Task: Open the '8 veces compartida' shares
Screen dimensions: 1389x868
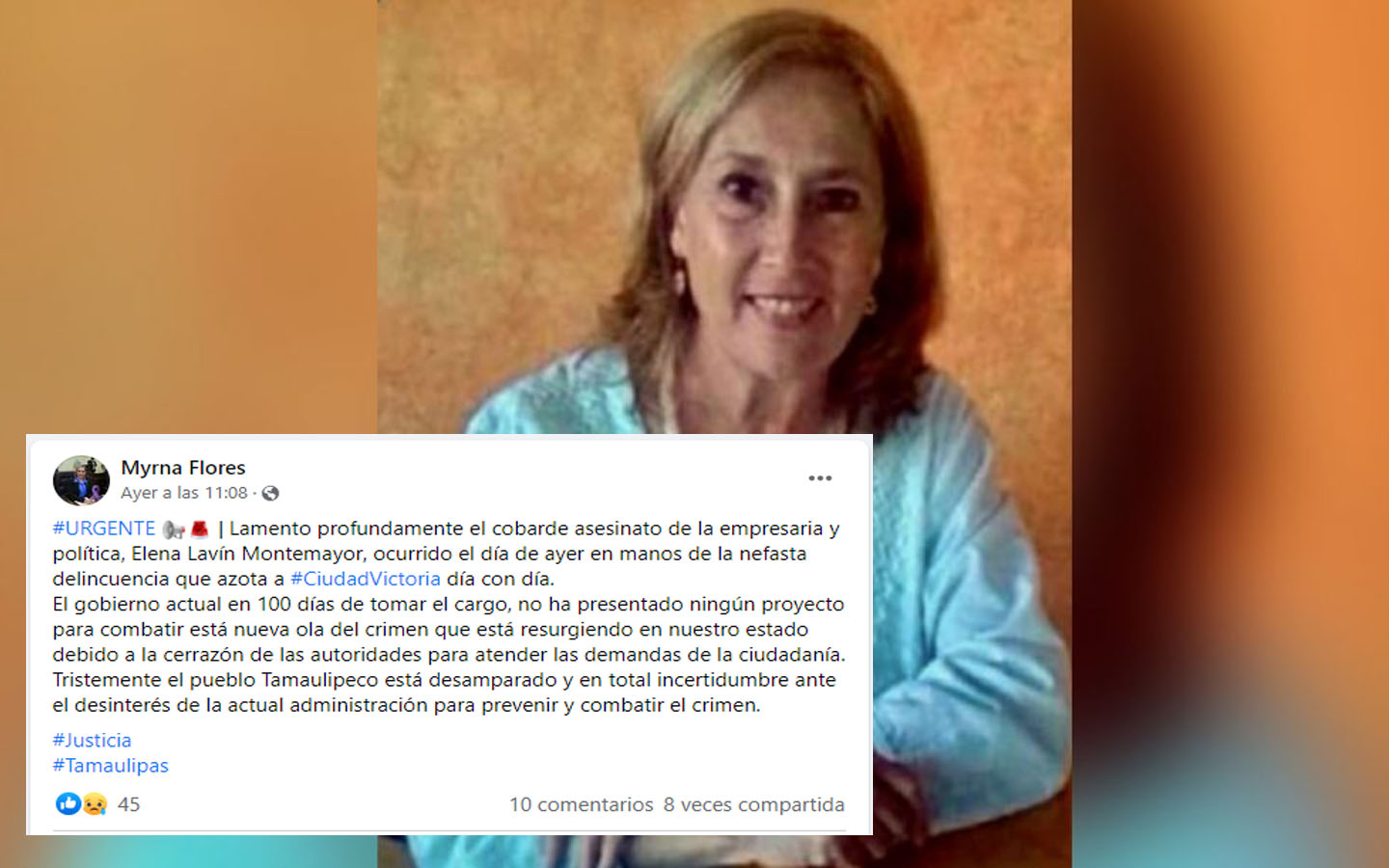Action: point(754,804)
